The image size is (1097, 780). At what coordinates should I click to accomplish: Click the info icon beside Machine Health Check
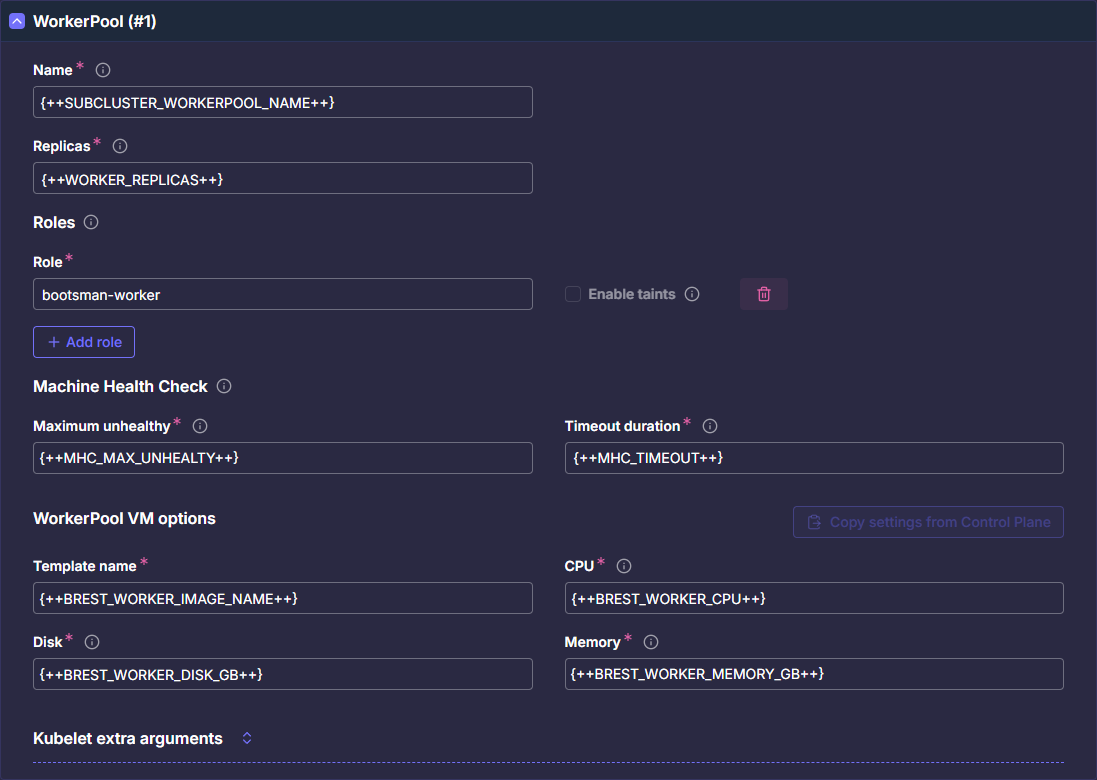(x=224, y=386)
